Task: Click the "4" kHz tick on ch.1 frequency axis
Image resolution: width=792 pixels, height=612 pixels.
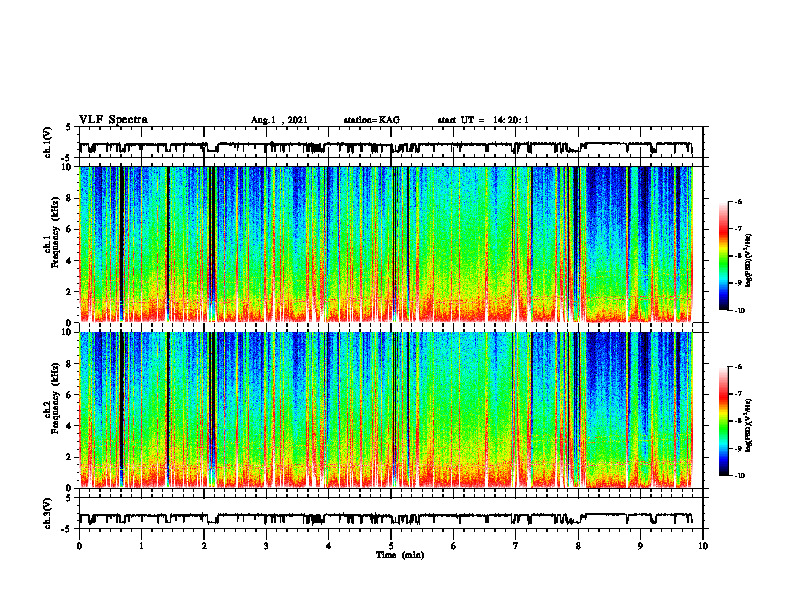Action: [70, 261]
